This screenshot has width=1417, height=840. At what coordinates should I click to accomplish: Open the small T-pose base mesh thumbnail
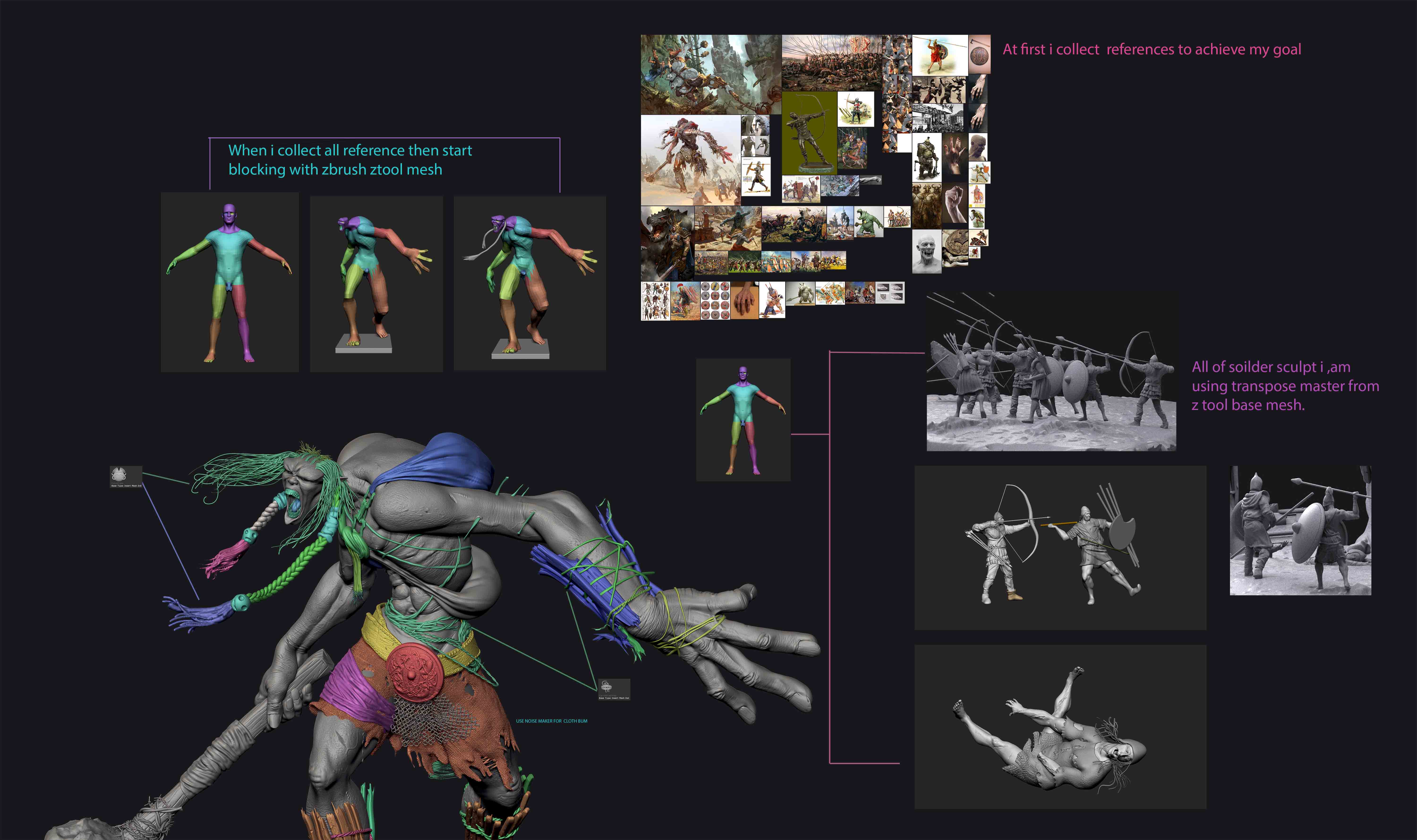(x=743, y=419)
